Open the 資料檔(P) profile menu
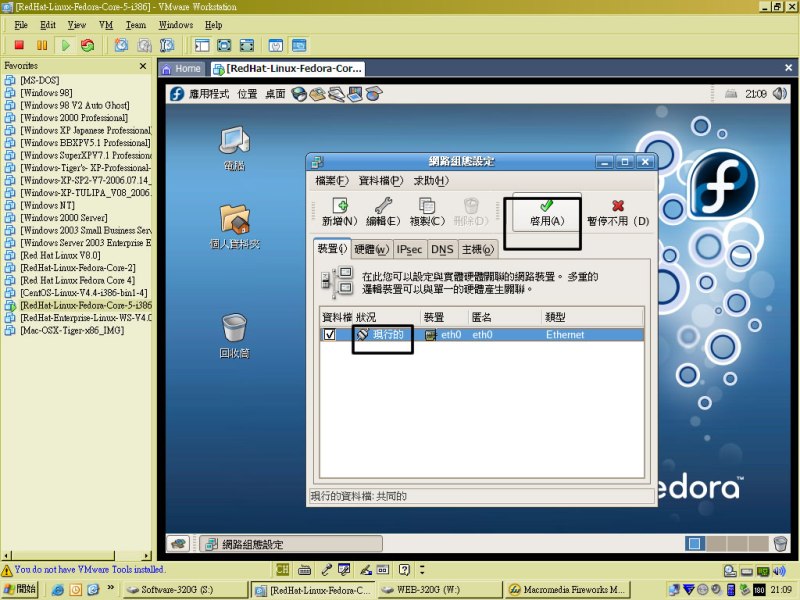 381,181
